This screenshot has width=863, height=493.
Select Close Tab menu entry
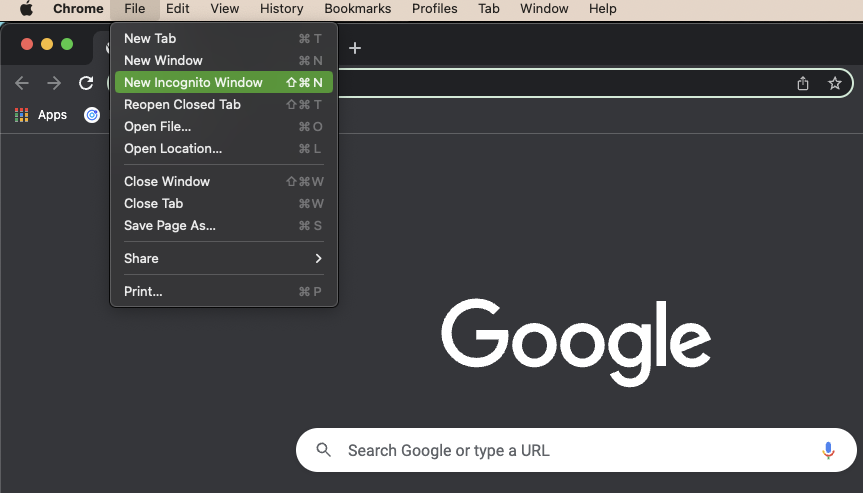click(223, 204)
